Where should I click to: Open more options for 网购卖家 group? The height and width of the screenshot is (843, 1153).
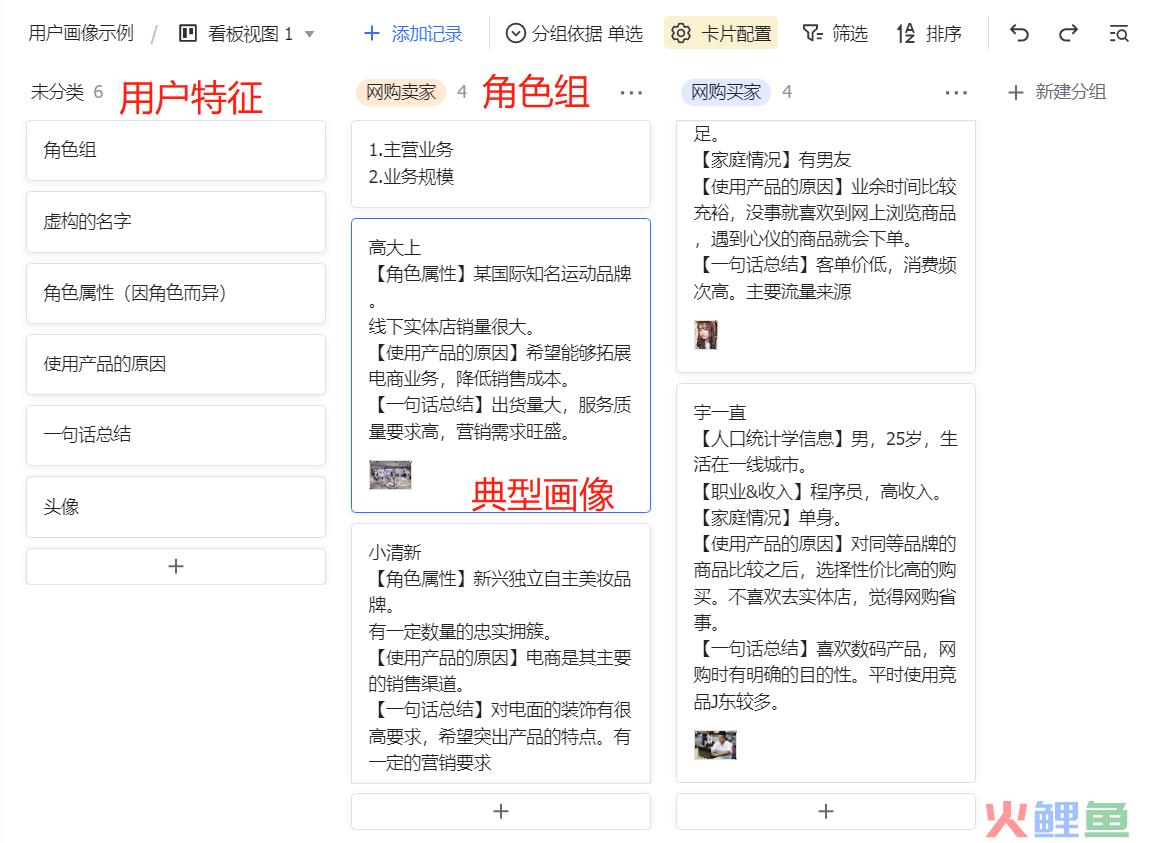(x=631, y=93)
